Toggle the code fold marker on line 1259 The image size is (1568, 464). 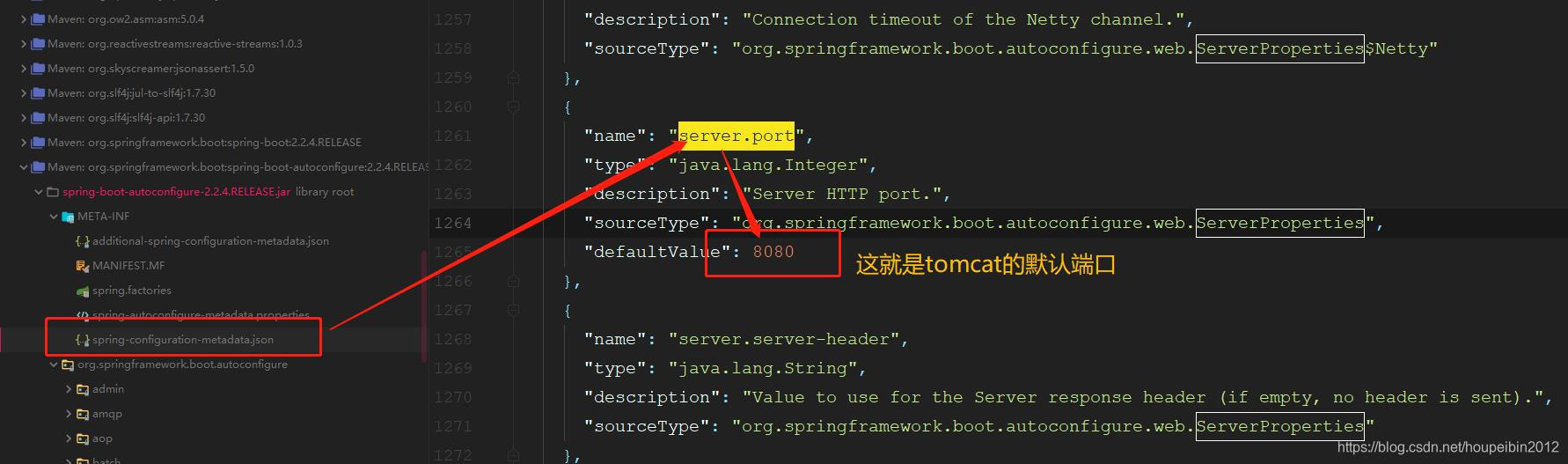[x=513, y=77]
